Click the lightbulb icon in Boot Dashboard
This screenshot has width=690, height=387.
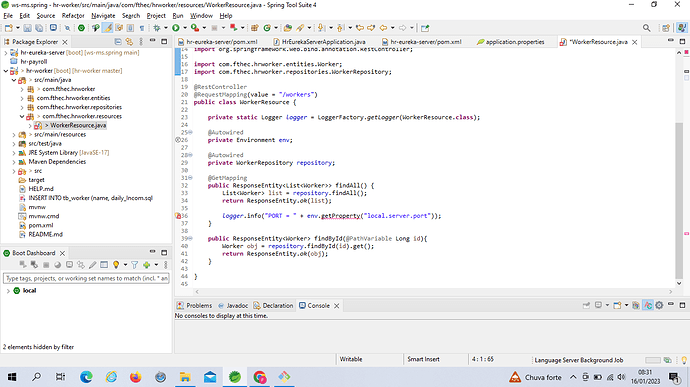pos(116,265)
